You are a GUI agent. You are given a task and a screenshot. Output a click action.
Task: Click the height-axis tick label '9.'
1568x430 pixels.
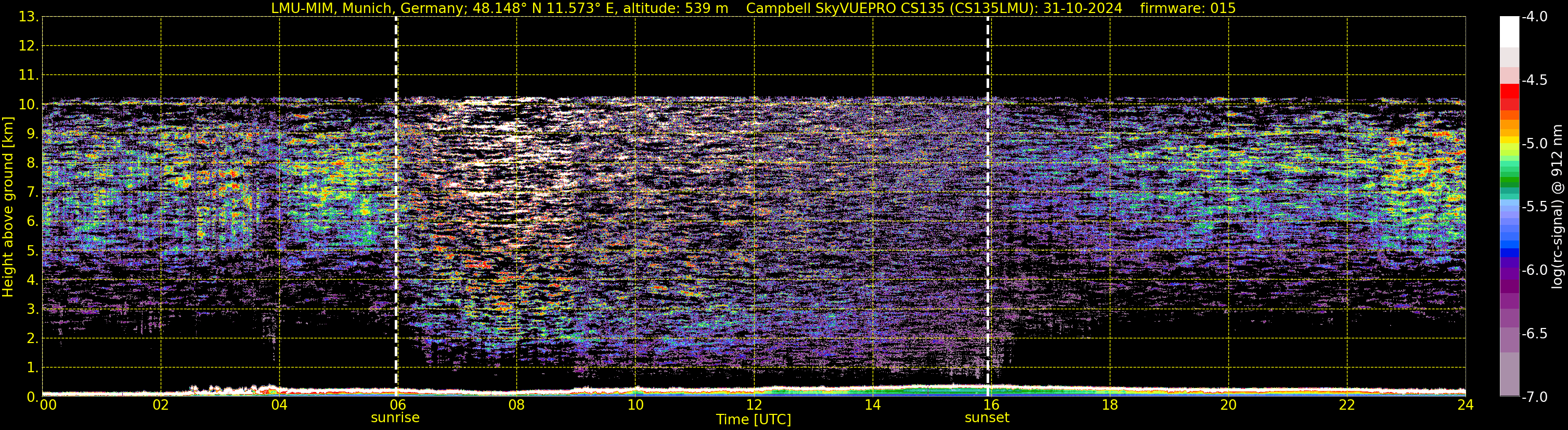[33, 134]
